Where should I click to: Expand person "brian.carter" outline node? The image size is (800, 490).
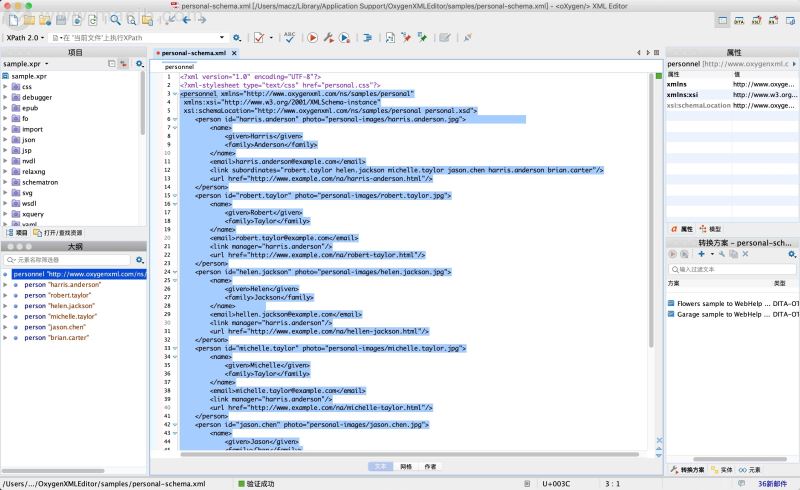coord(5,338)
